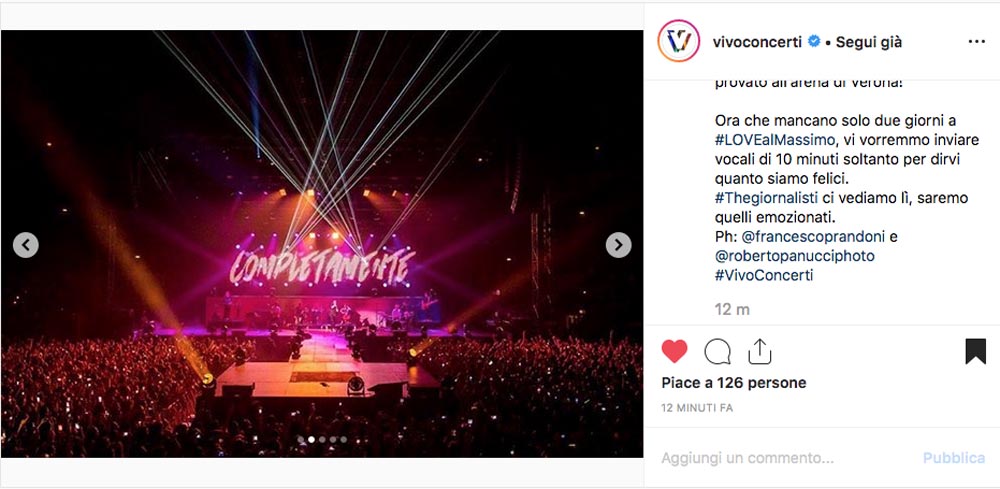Image resolution: width=1000 pixels, height=489 pixels.
Task: Go to previous photo with left arrow
Action: pyautogui.click(x=26, y=245)
